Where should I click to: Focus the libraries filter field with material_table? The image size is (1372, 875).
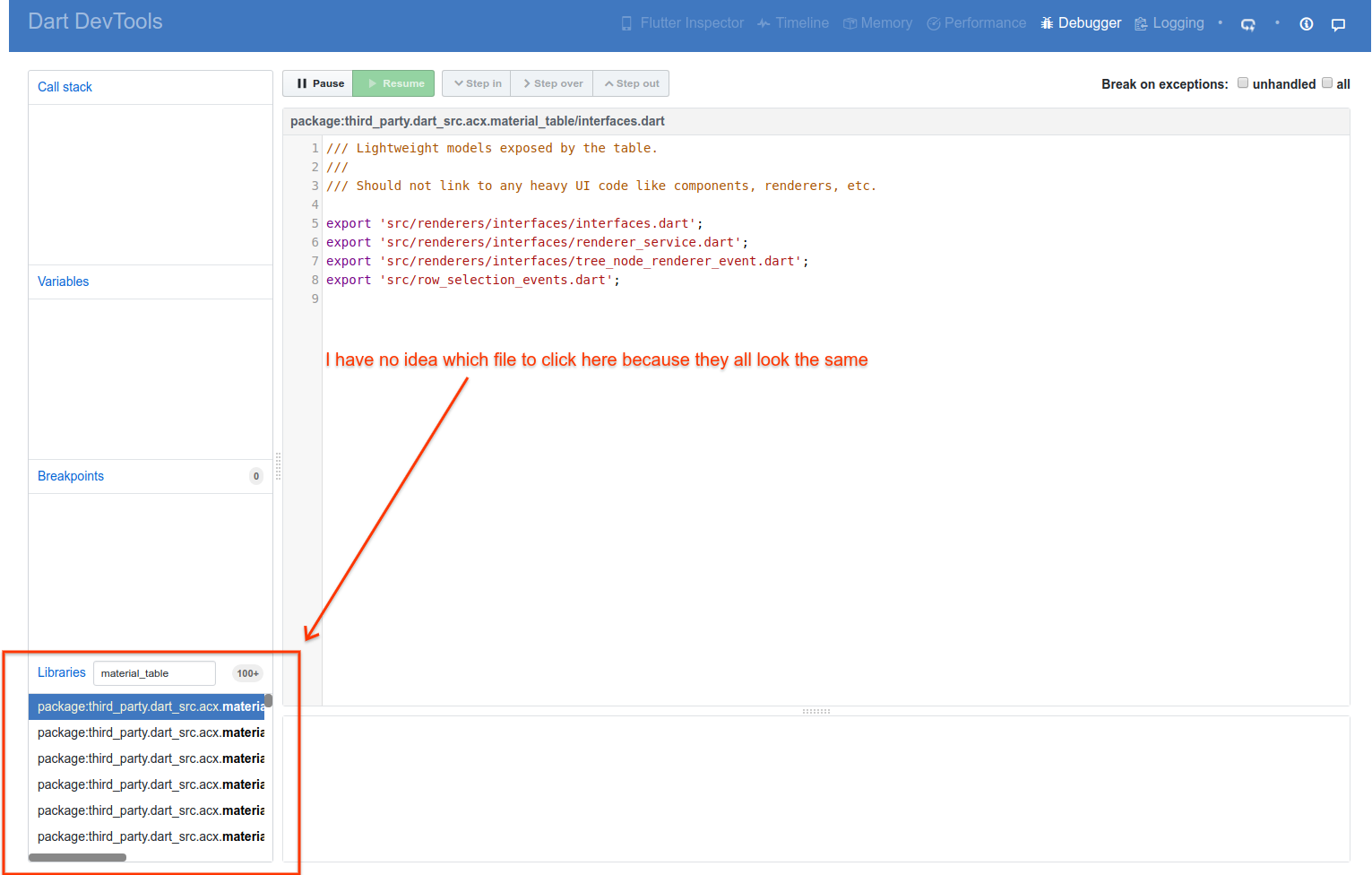(x=154, y=673)
